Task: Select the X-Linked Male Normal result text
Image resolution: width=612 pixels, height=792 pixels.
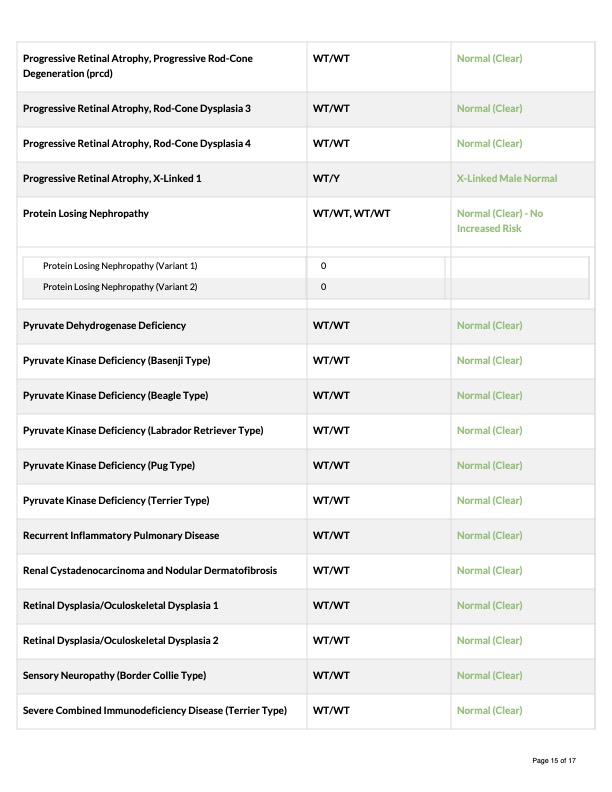Action: coord(507,178)
